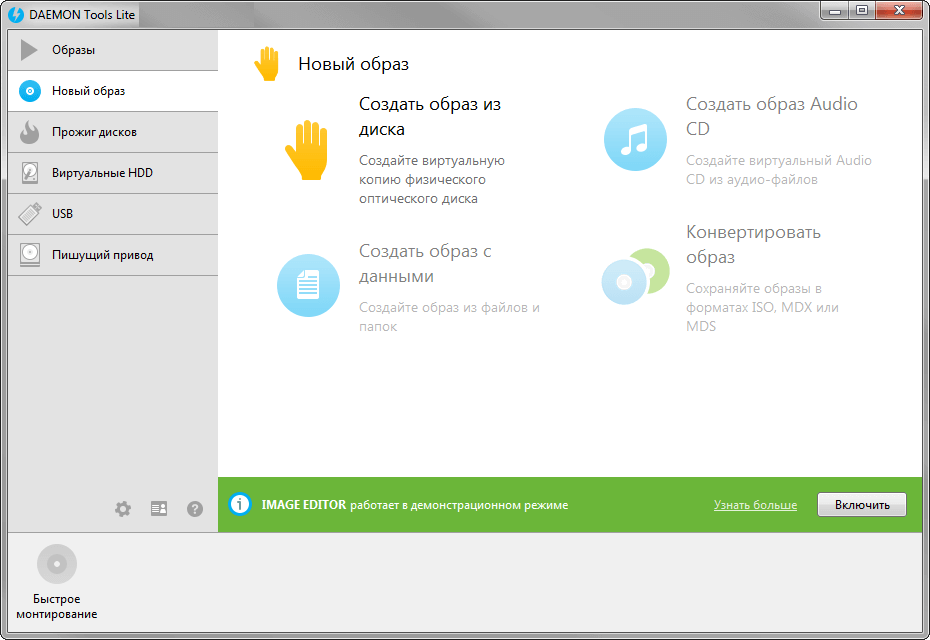This screenshot has width=930, height=640.
Task: Switch to the USB section
Action: (x=113, y=214)
